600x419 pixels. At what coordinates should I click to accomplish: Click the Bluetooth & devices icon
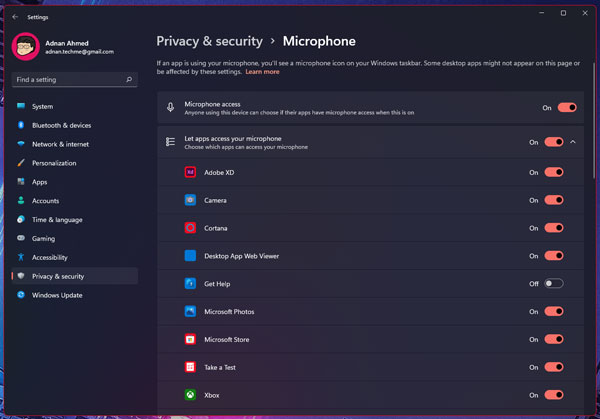21,125
